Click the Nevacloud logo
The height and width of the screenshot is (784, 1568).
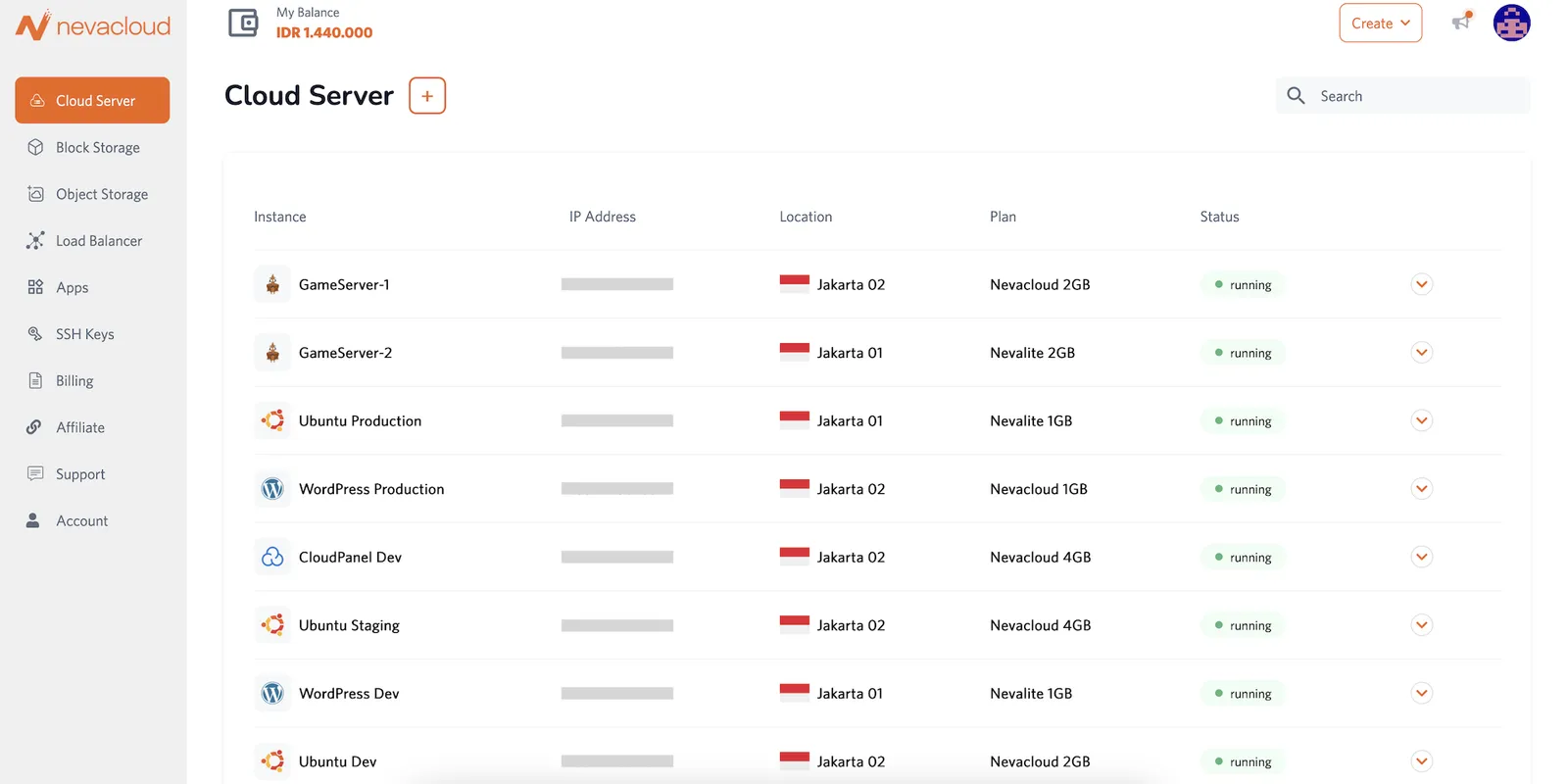[93, 25]
